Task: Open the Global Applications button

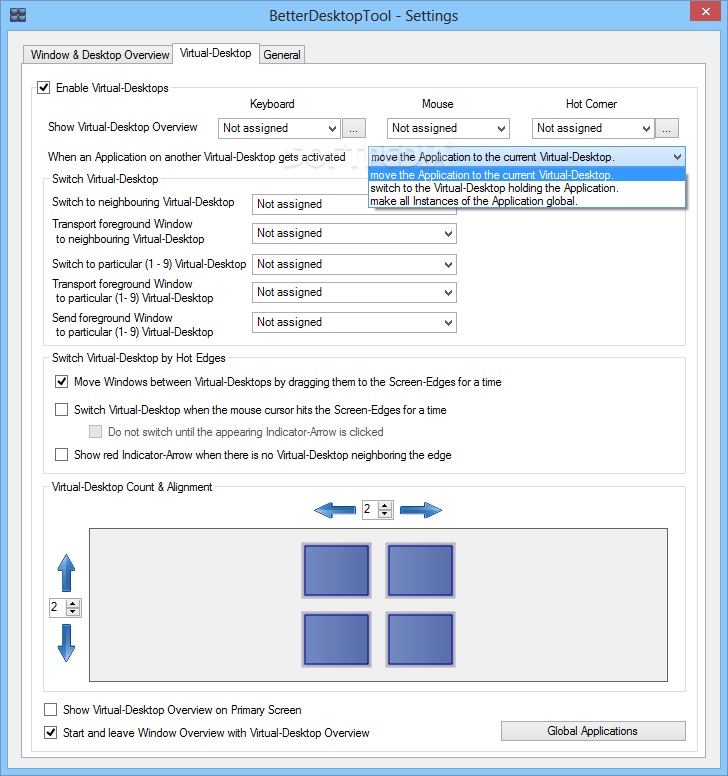Action: pyautogui.click(x=593, y=731)
